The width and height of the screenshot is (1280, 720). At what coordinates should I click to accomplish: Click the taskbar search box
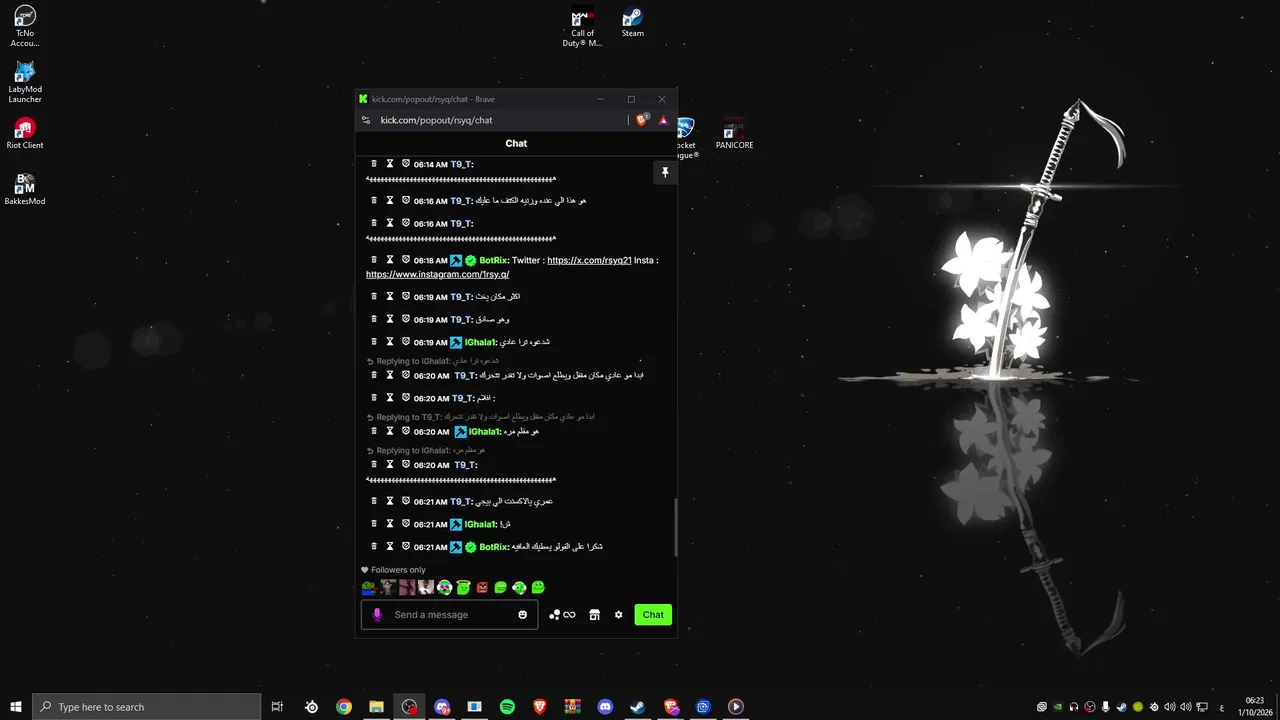[147, 707]
